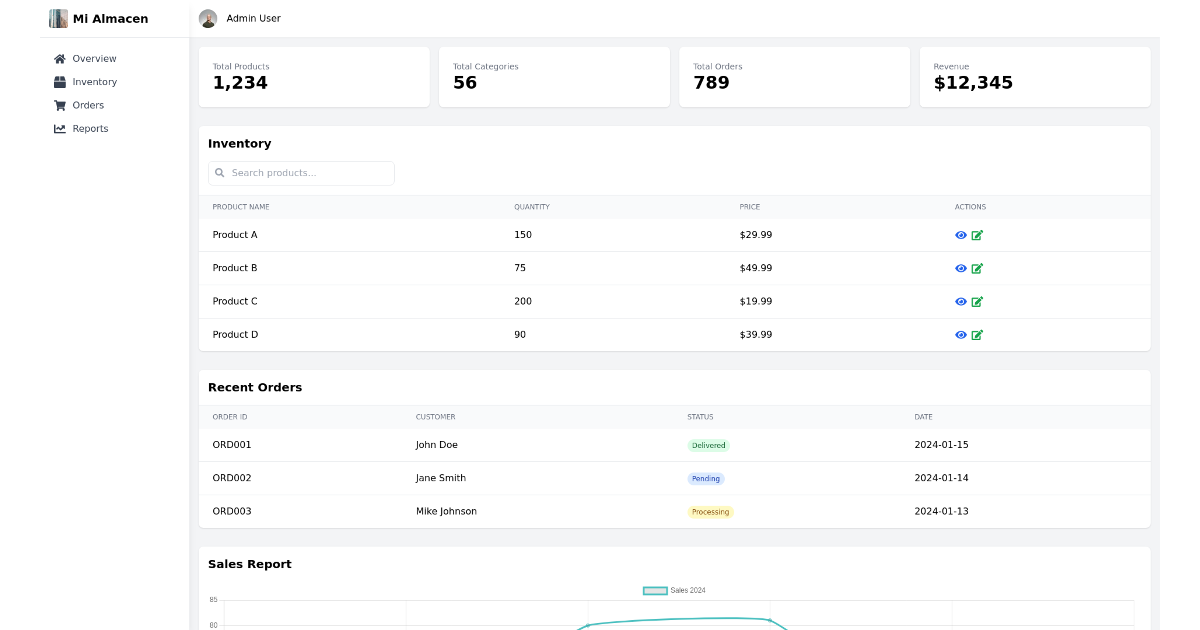Select Orders in the sidebar navigation
This screenshot has height=630, width=1200.
pos(85,105)
